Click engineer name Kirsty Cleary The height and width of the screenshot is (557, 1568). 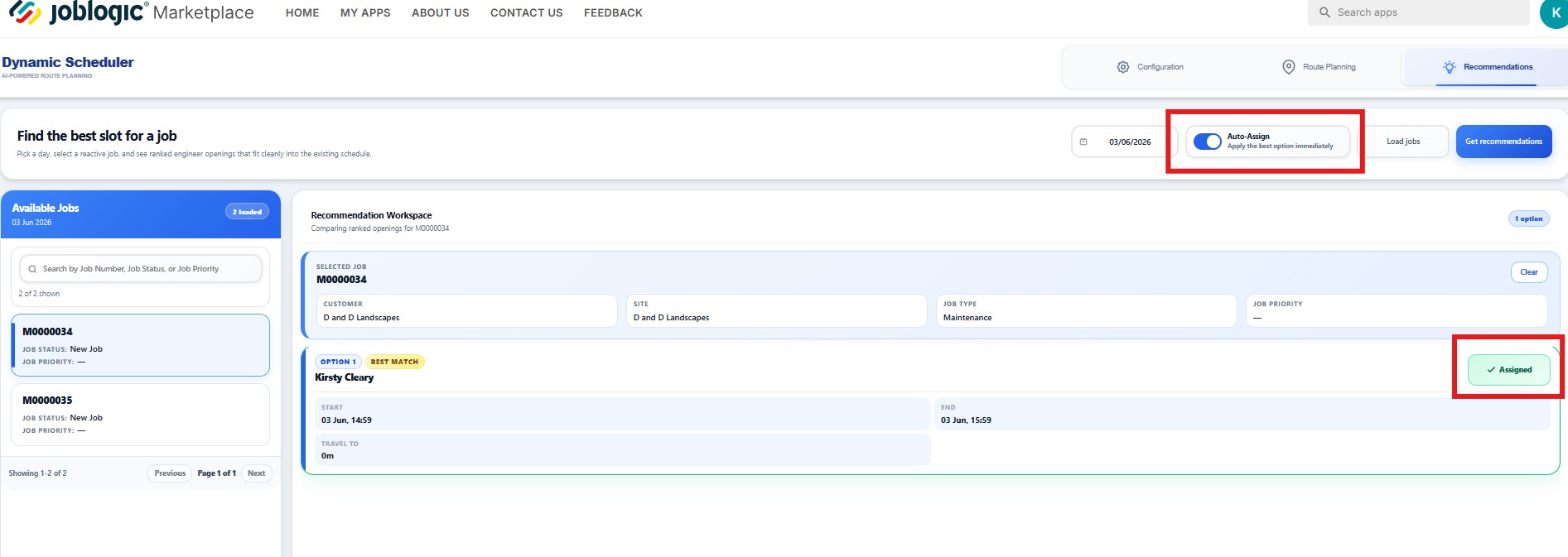344,377
